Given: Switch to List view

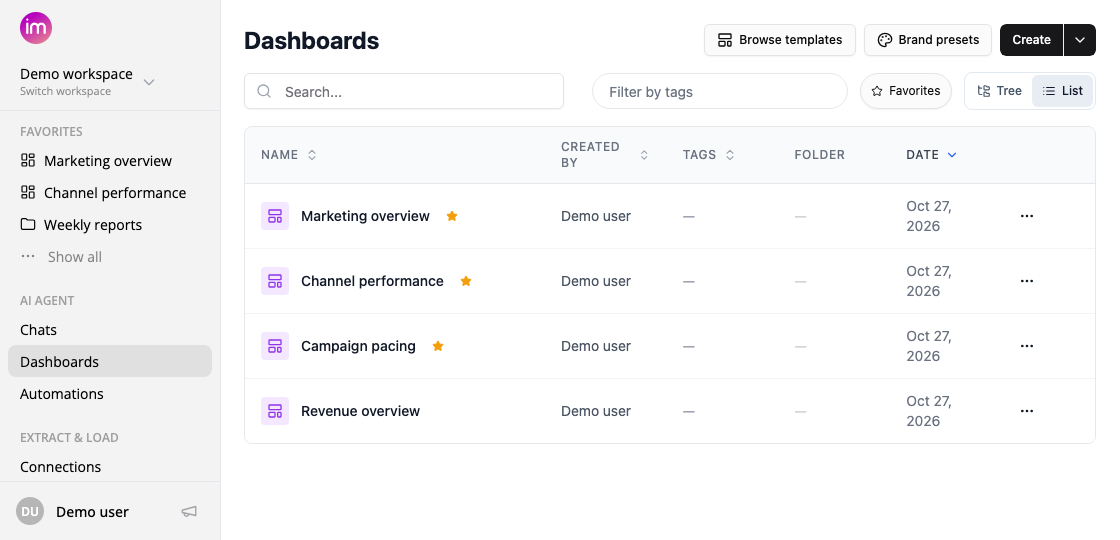Looking at the screenshot, I should (1062, 91).
